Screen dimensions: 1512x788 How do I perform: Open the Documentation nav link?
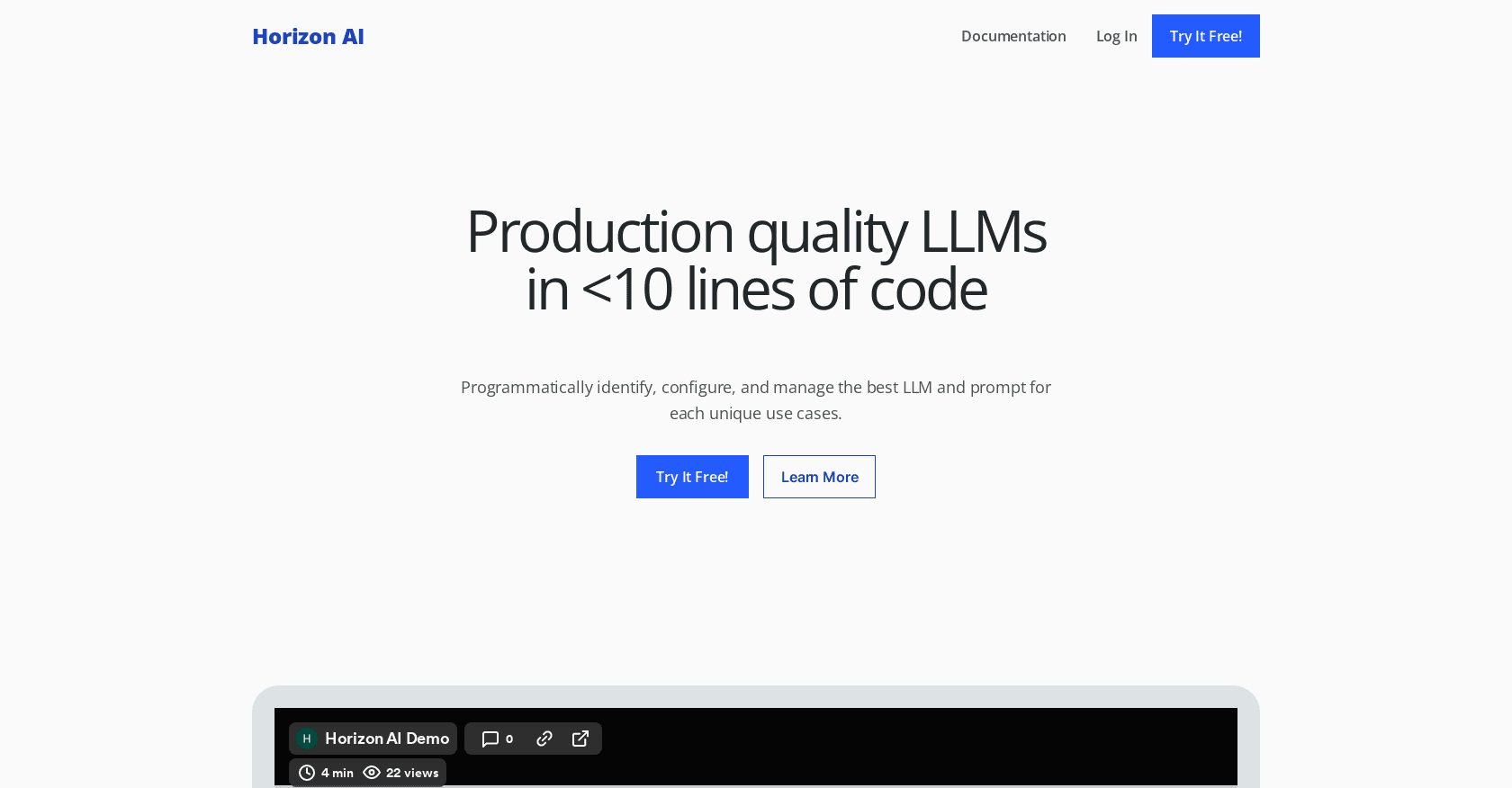point(1013,36)
